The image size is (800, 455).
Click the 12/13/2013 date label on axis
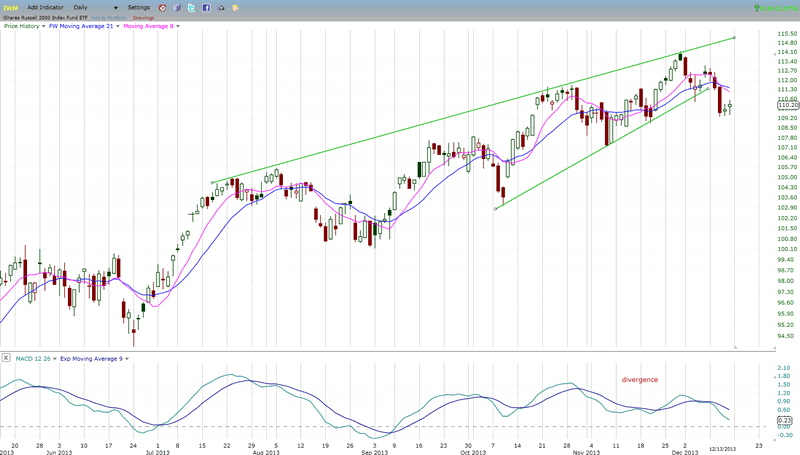(x=722, y=449)
